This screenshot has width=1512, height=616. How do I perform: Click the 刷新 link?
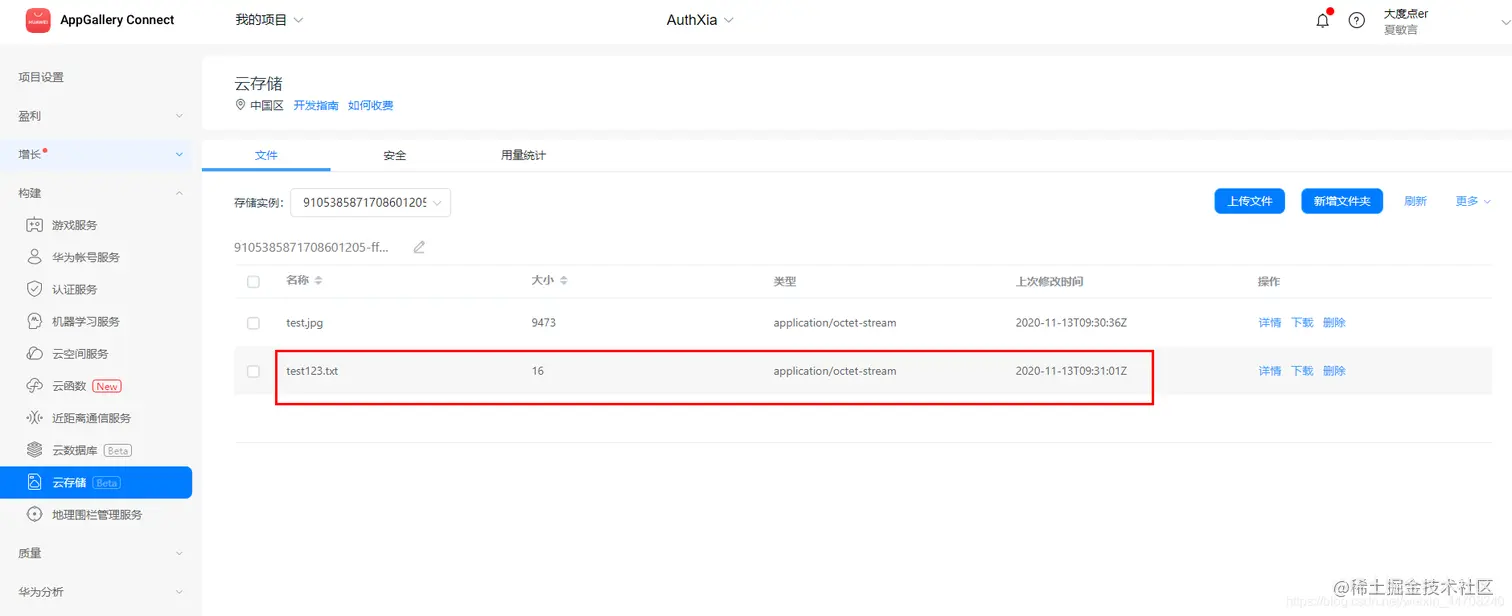pyautogui.click(x=1415, y=201)
